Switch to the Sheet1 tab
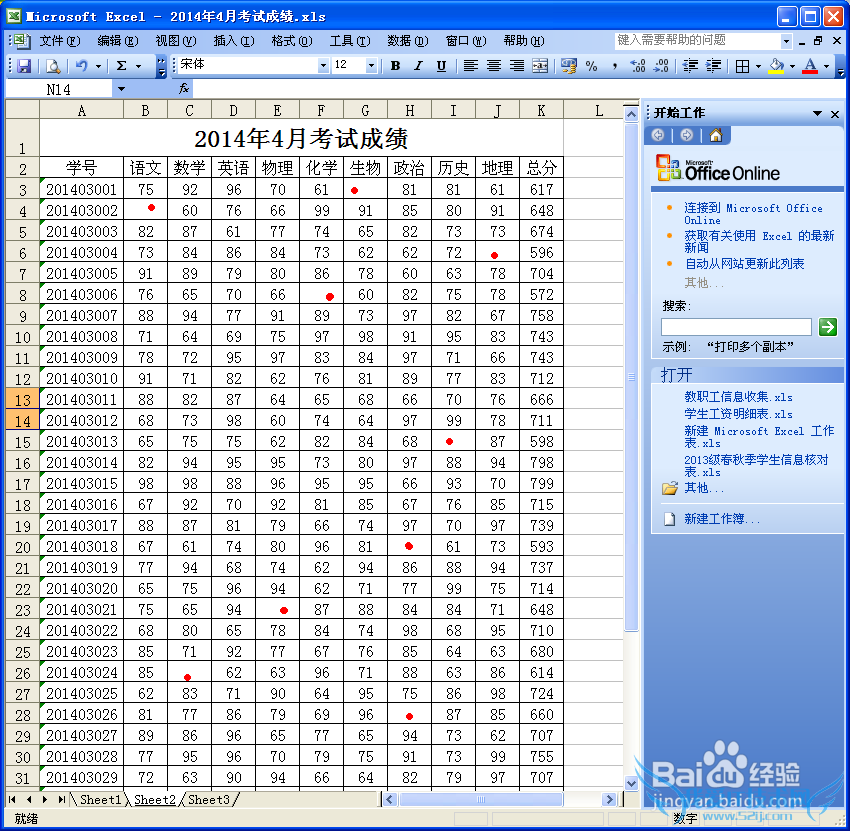 [x=100, y=800]
